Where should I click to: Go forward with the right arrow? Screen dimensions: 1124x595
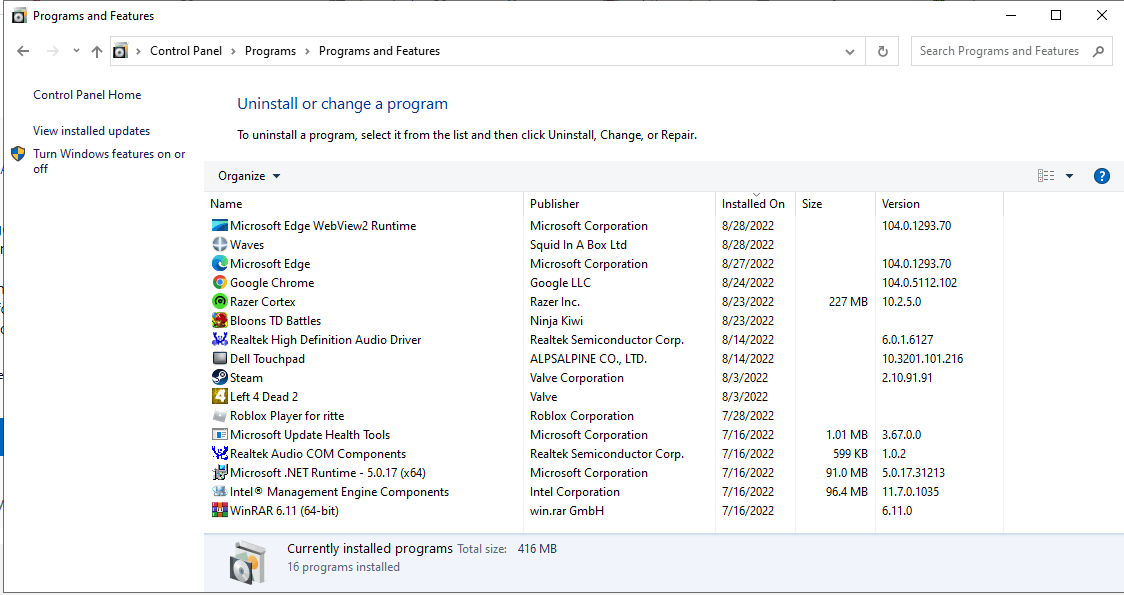[52, 51]
